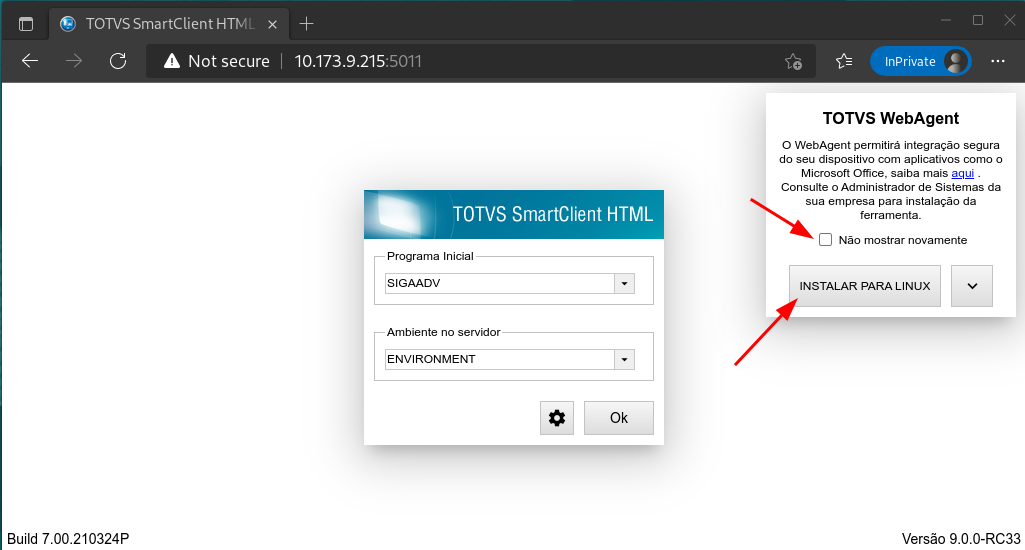Click the TOTVS WebAgent heading
The height and width of the screenshot is (550, 1025).
point(890,118)
